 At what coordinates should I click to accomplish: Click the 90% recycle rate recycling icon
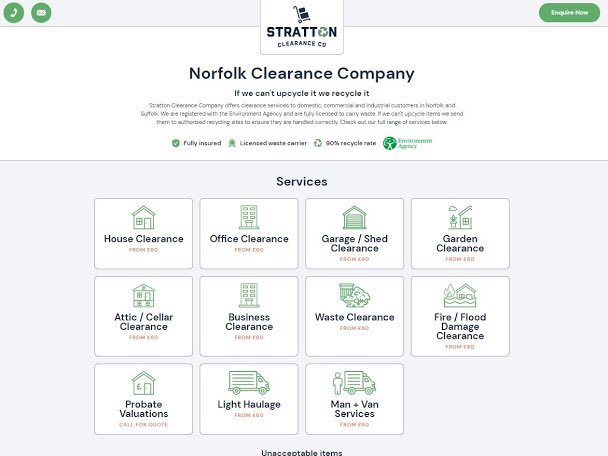[x=318, y=143]
